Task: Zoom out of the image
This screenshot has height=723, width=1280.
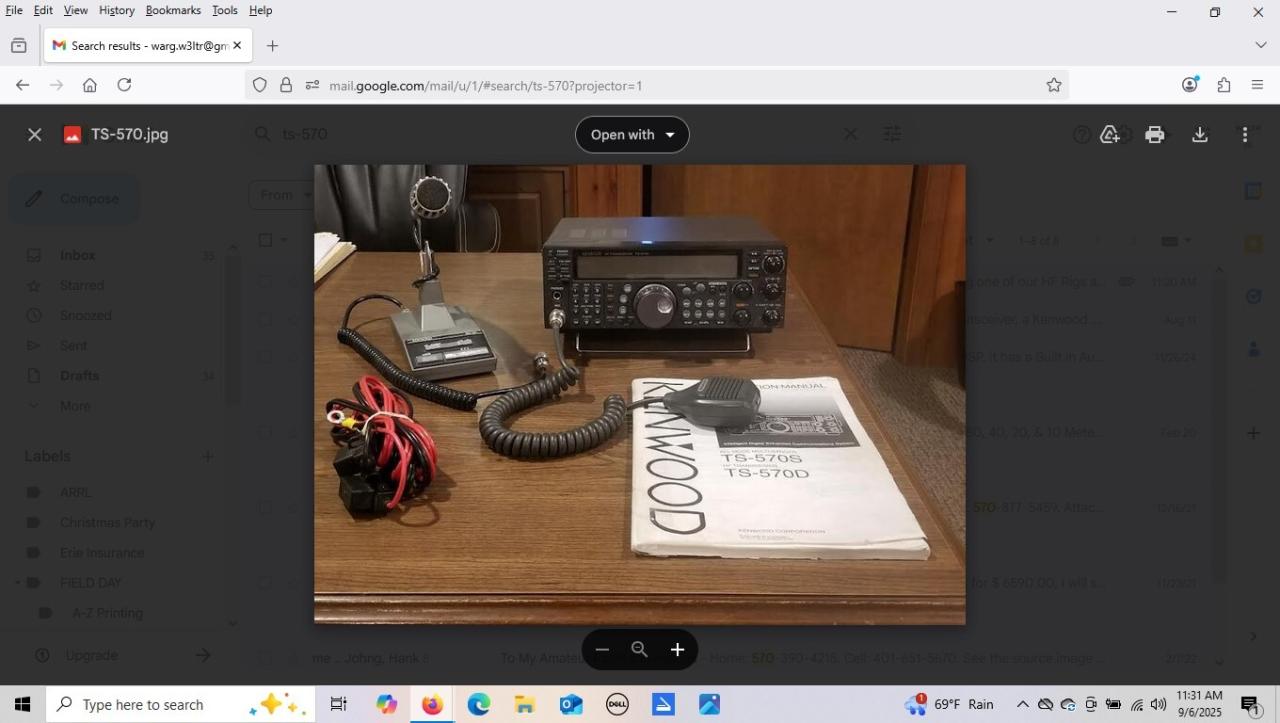Action: click(602, 650)
